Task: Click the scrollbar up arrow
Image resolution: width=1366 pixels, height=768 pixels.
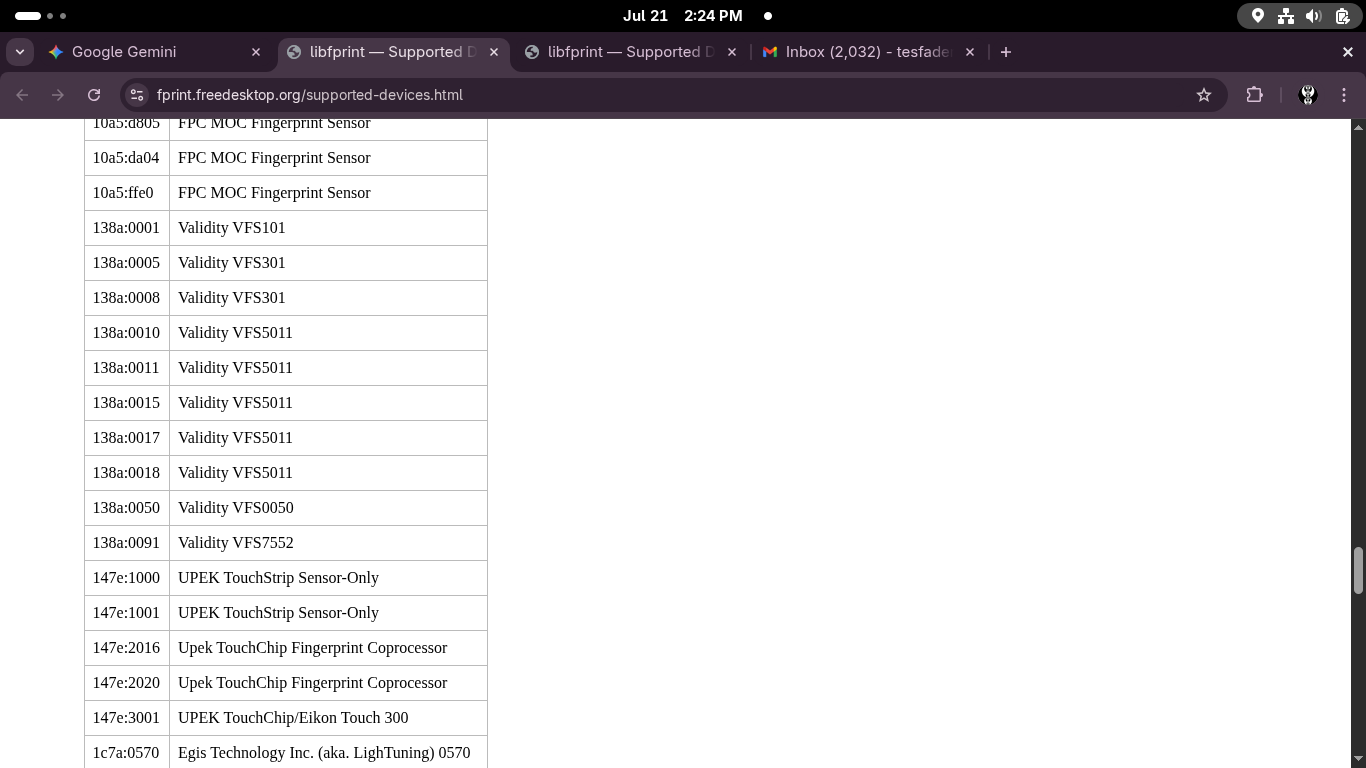Action: 1358,127
